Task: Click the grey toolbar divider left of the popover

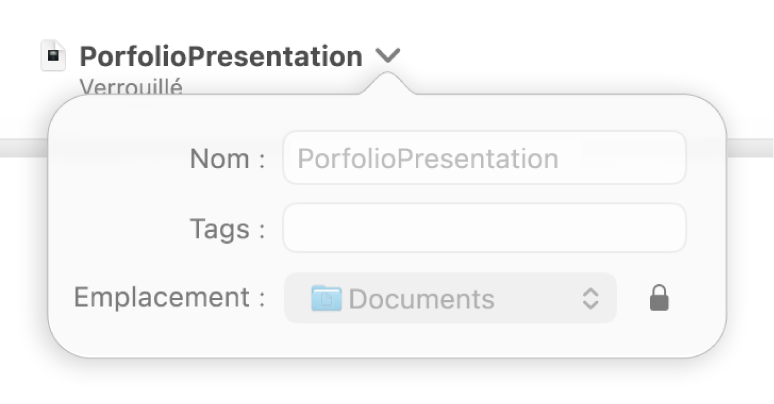Action: tap(22, 147)
